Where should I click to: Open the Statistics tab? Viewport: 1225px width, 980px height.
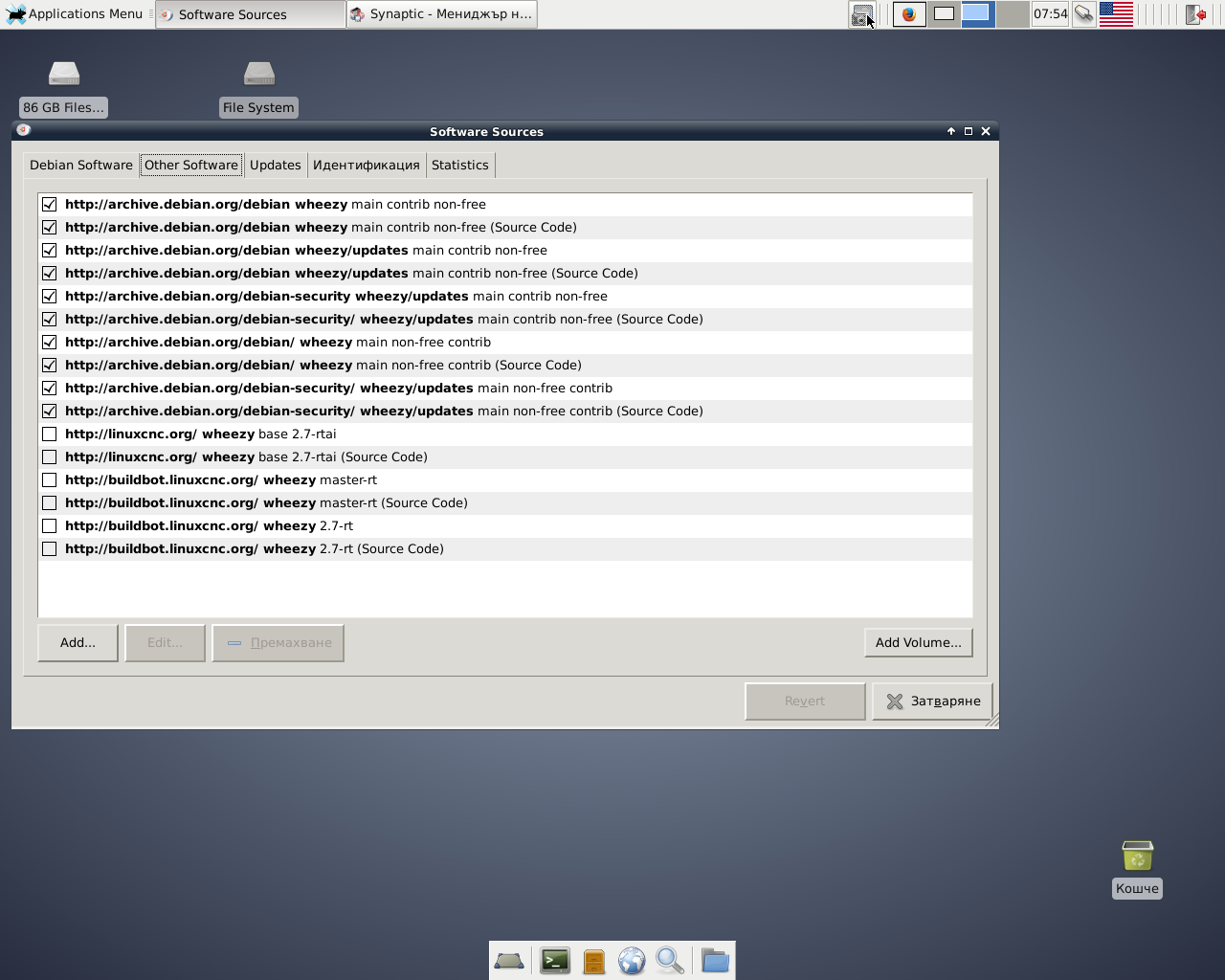[x=460, y=165]
